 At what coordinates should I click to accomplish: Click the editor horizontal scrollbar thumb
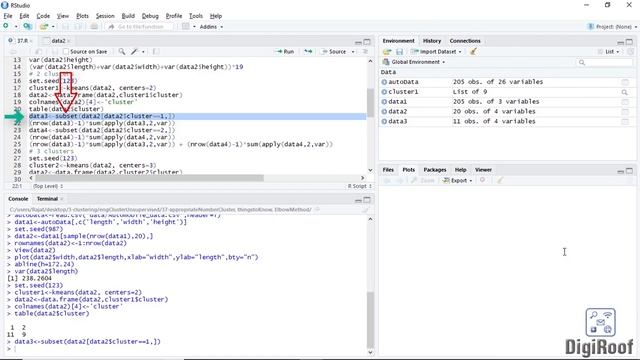149,178
